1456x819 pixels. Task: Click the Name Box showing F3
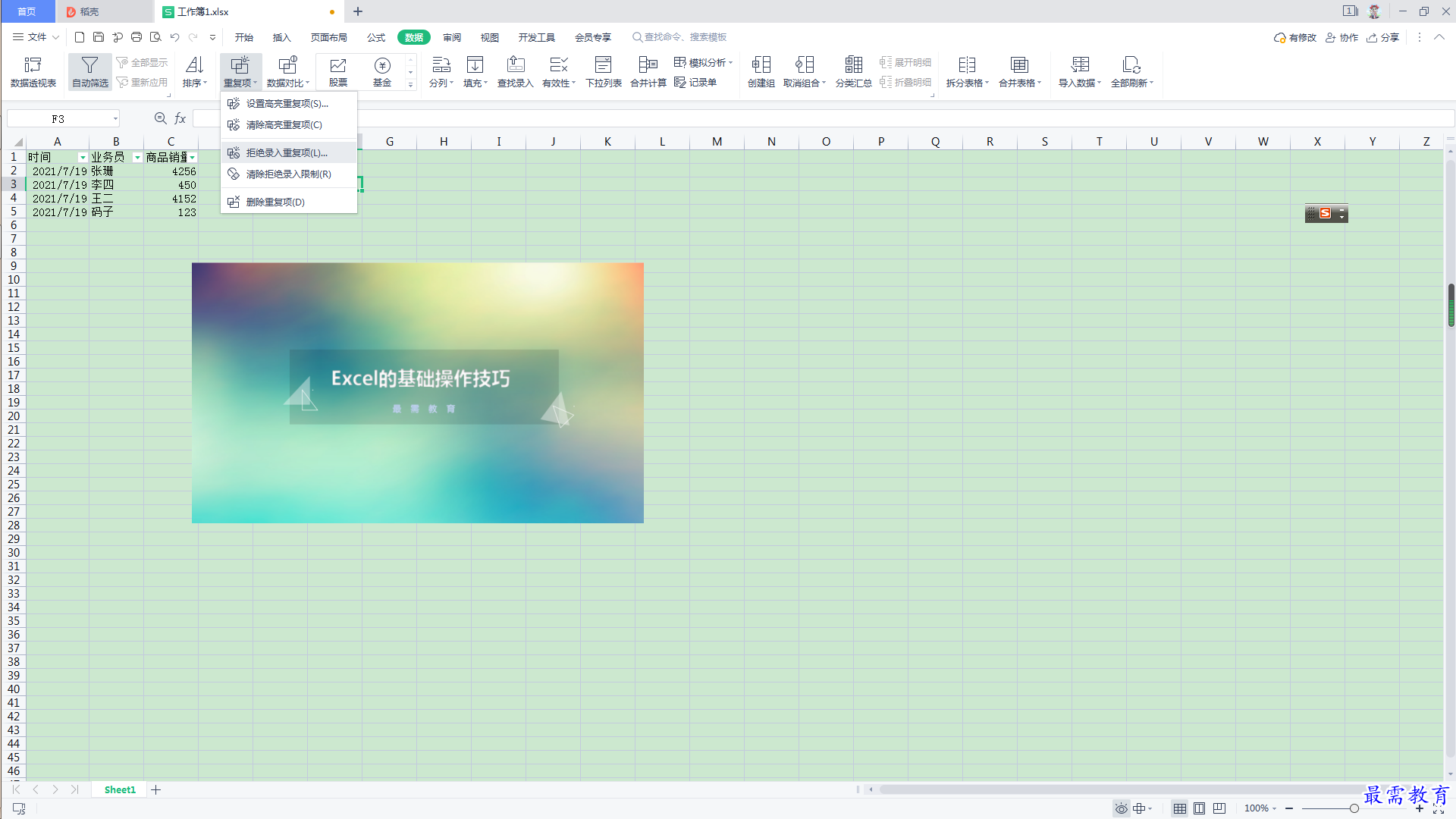64,118
